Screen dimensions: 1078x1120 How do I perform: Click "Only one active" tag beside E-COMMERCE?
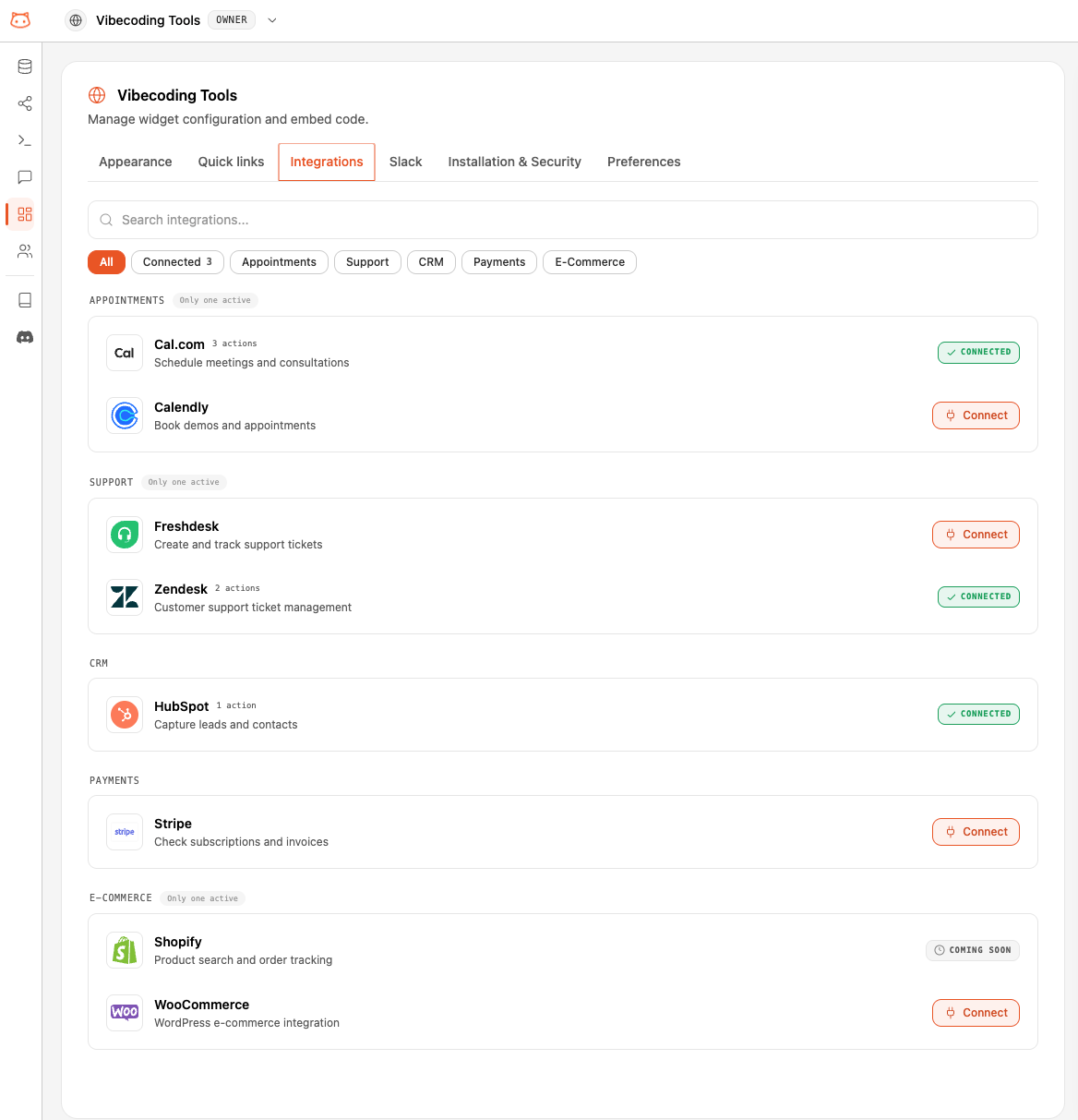(202, 898)
